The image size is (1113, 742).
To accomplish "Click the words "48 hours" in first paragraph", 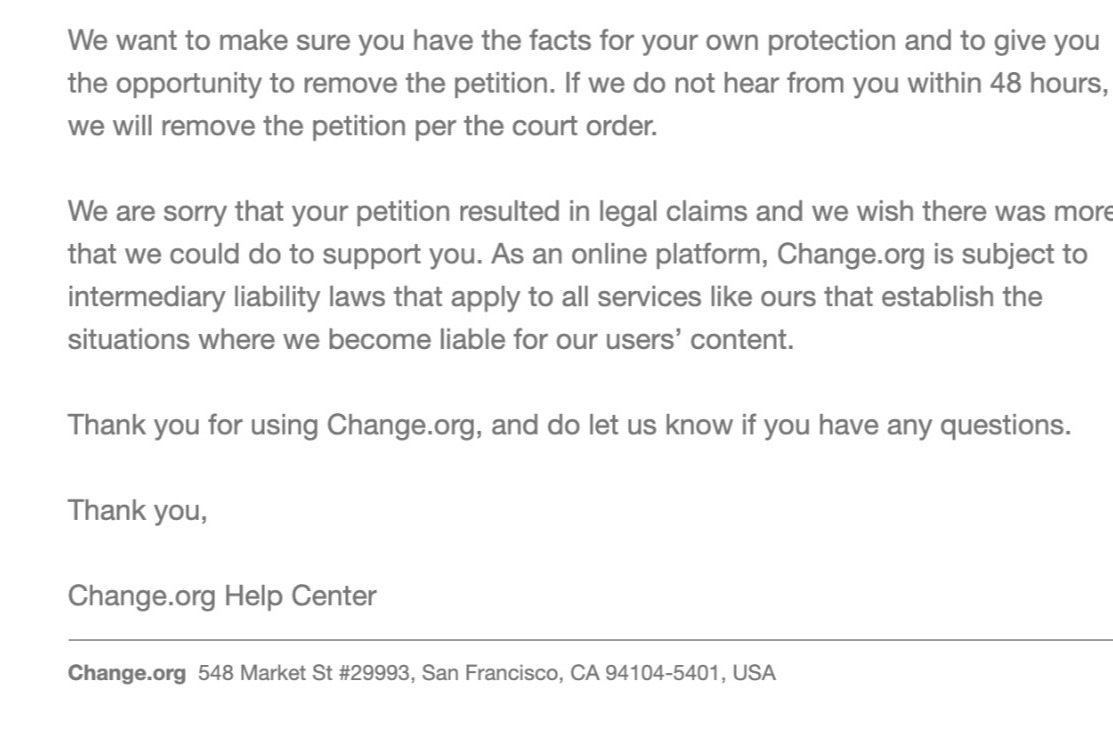I will pyautogui.click(x=1047, y=84).
